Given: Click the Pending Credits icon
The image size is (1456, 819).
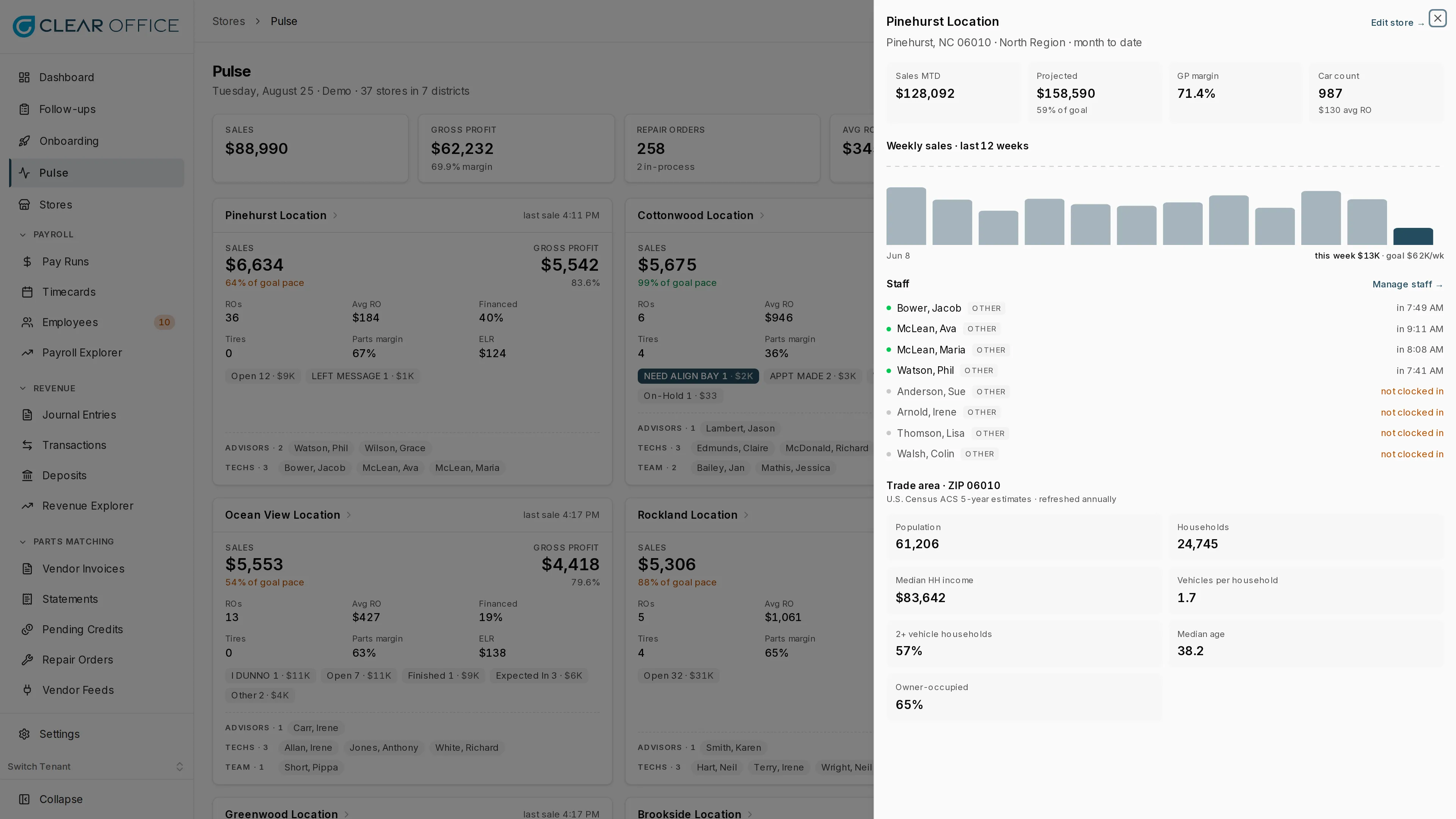Looking at the screenshot, I should pyautogui.click(x=27, y=629).
